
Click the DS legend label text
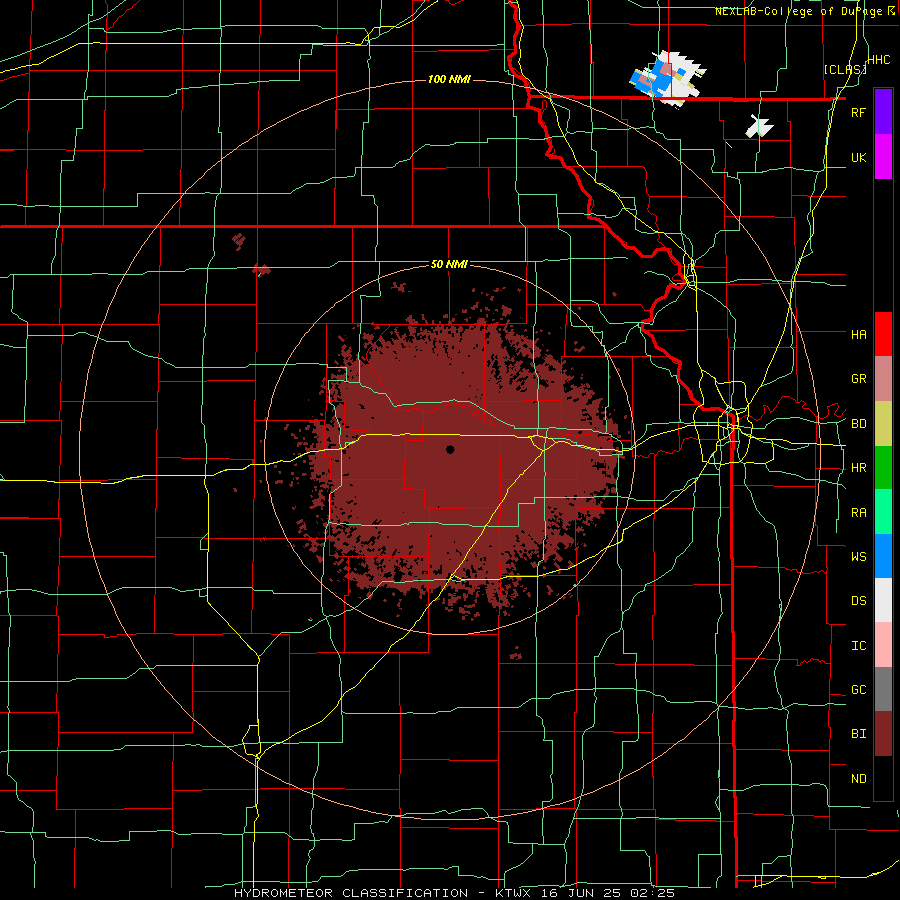(x=858, y=601)
